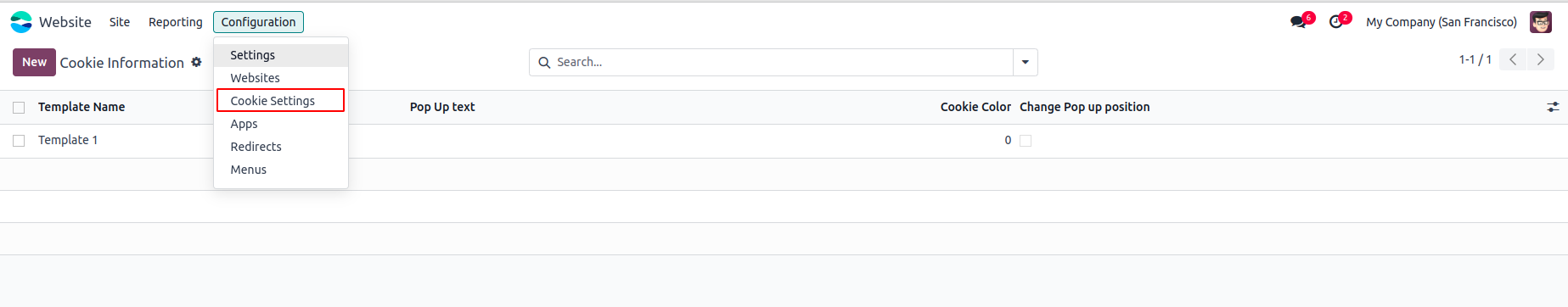1568x307 pixels.
Task: Open the Template 1 record
Action: (x=68, y=140)
